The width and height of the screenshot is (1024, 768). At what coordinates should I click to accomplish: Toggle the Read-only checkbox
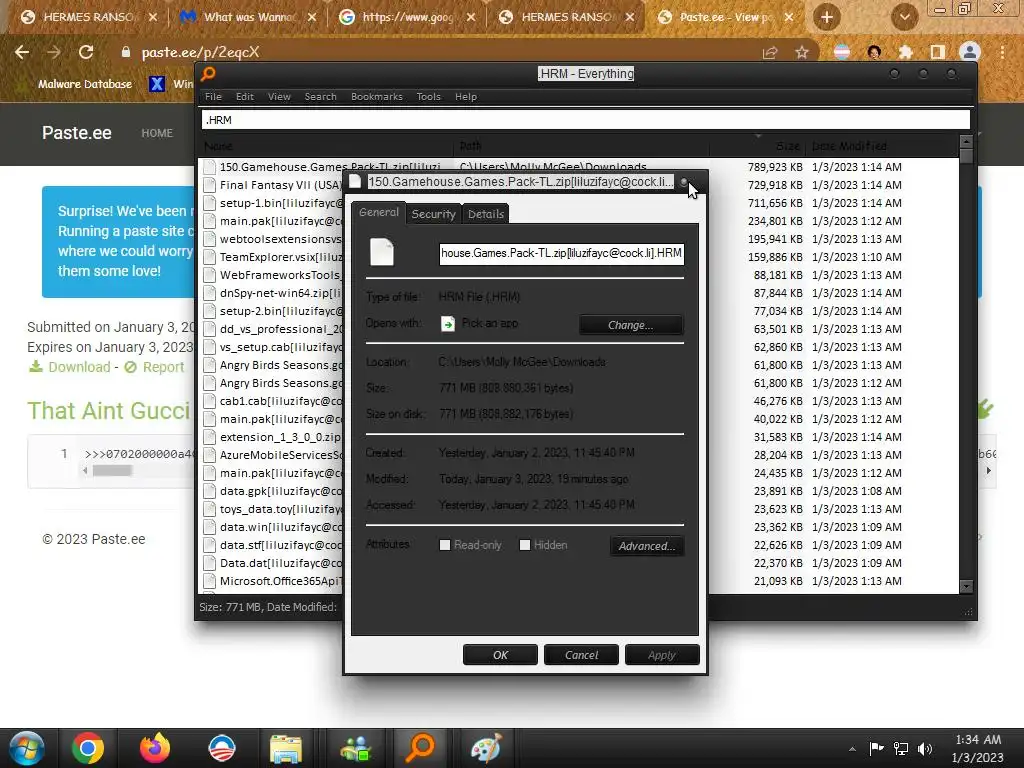(x=445, y=545)
